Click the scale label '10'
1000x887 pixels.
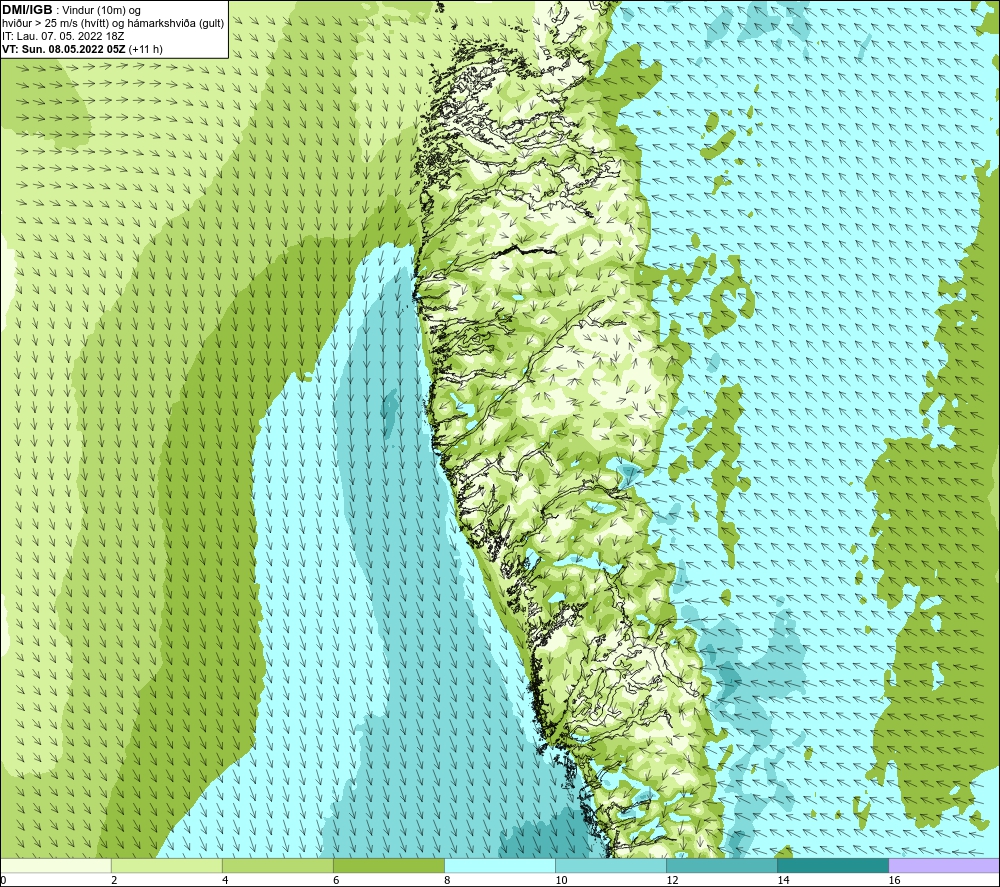tap(561, 880)
